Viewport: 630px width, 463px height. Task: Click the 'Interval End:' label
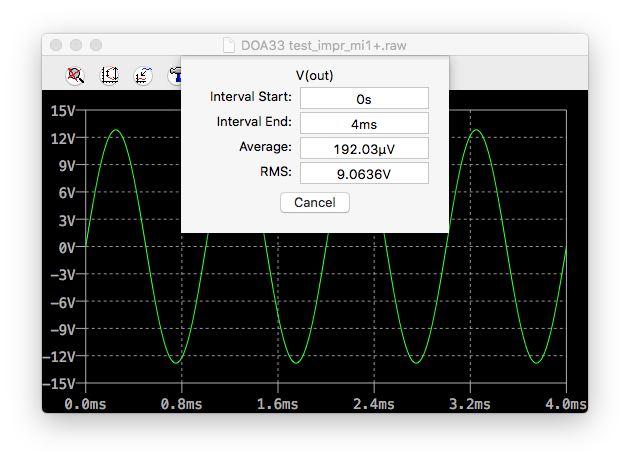(x=254, y=122)
